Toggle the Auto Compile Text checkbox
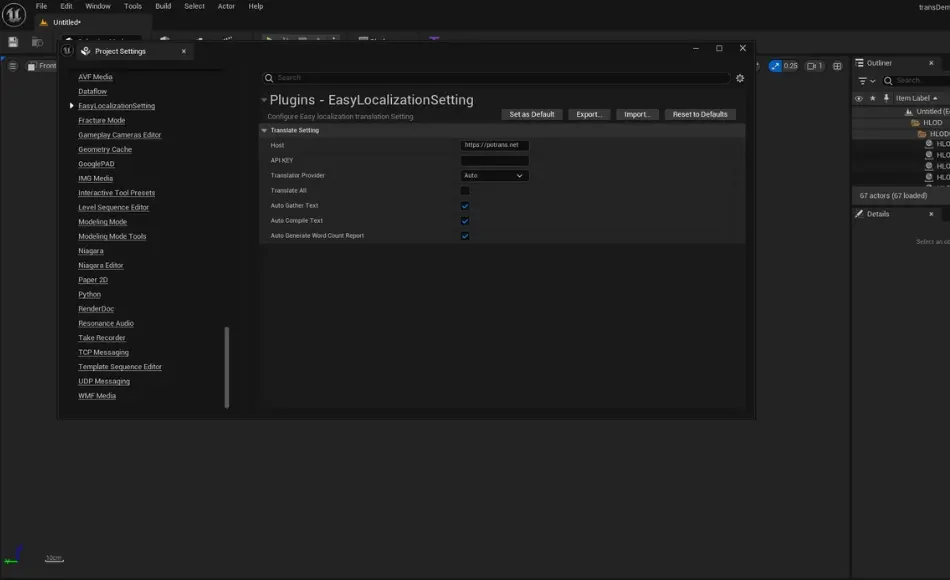 coord(465,221)
